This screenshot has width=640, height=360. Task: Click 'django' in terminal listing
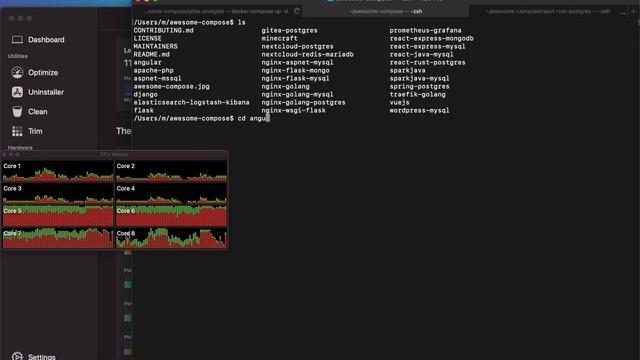(x=145, y=94)
